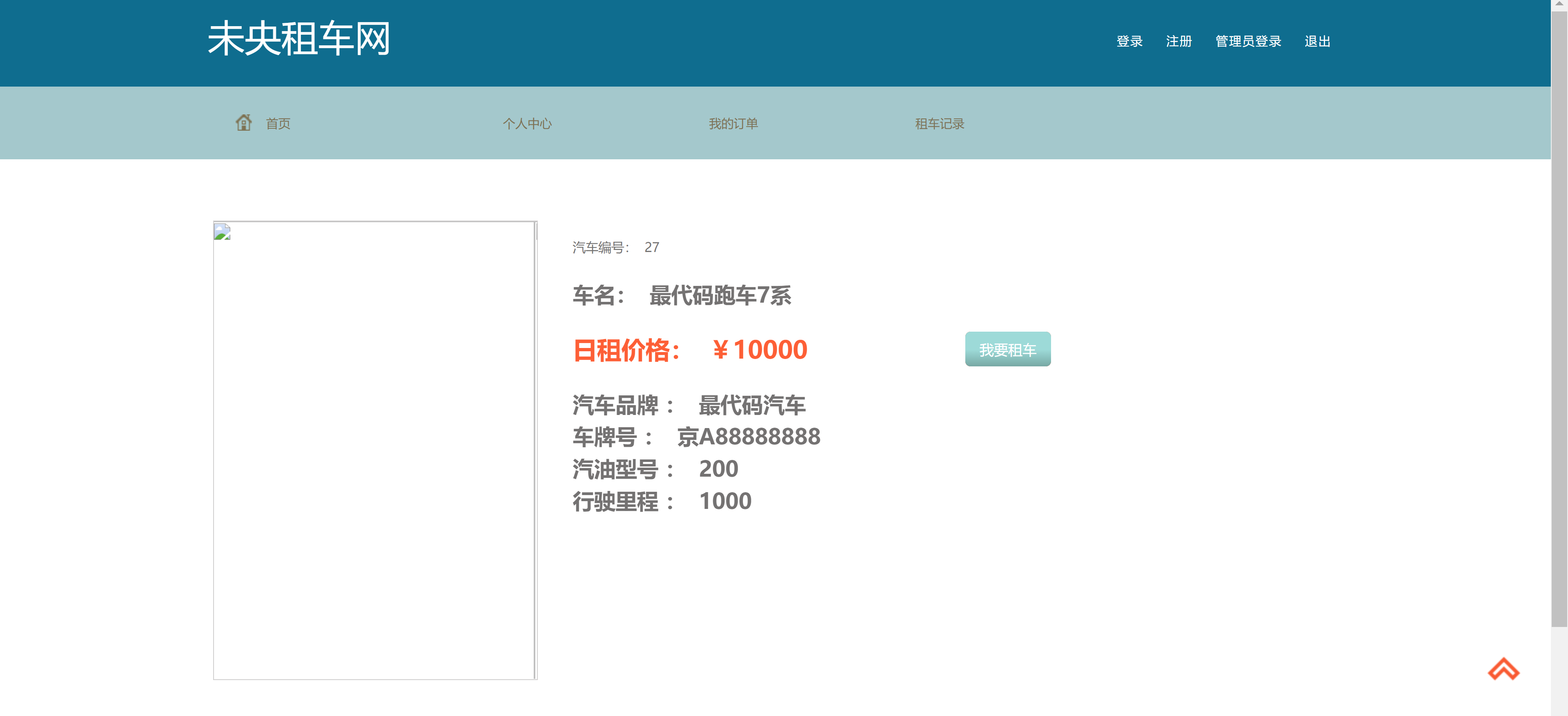The height and width of the screenshot is (716, 1568).
Task: Open the 首页 navigation item
Action: tap(277, 123)
